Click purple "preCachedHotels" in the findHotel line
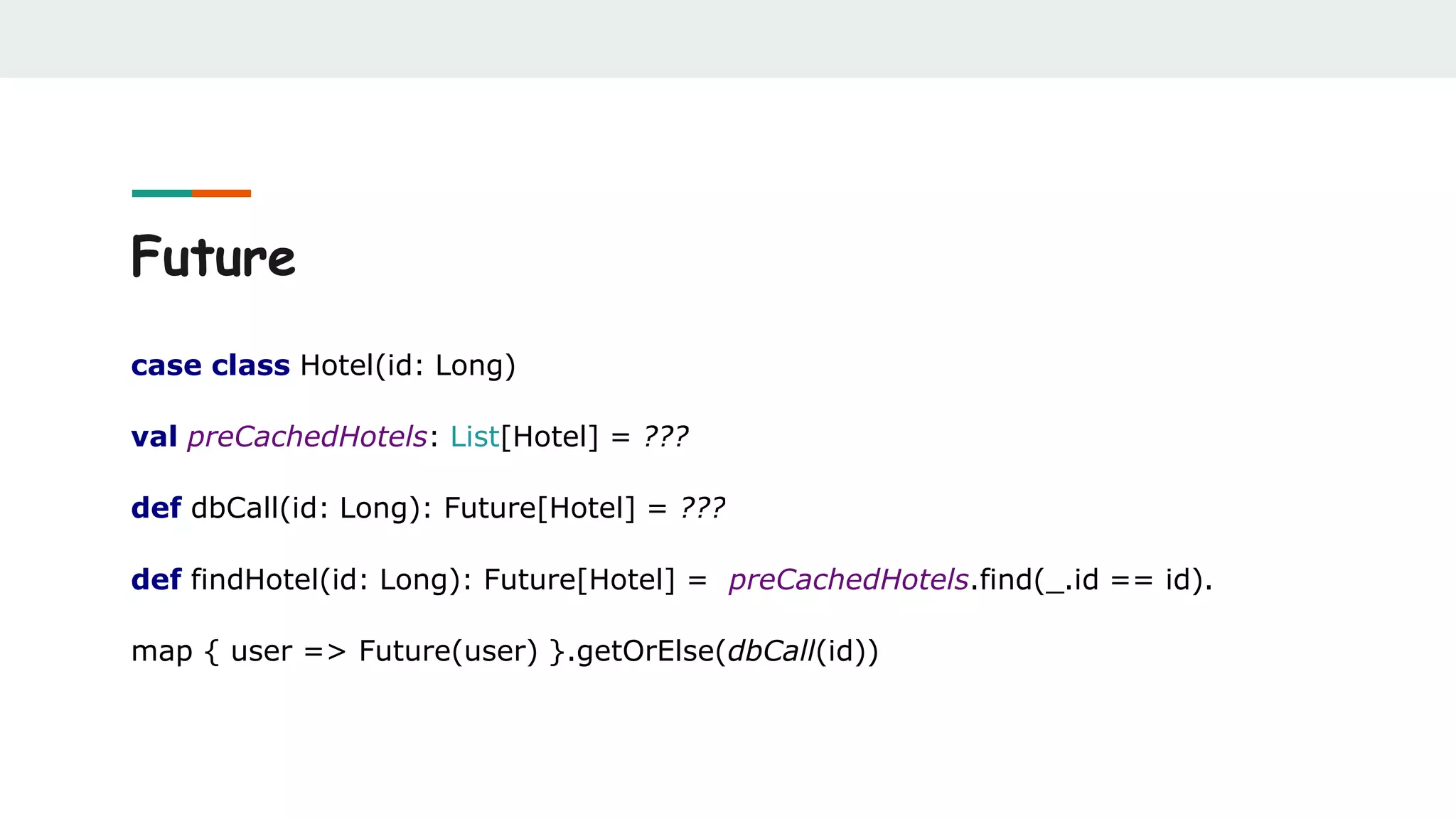 848,579
